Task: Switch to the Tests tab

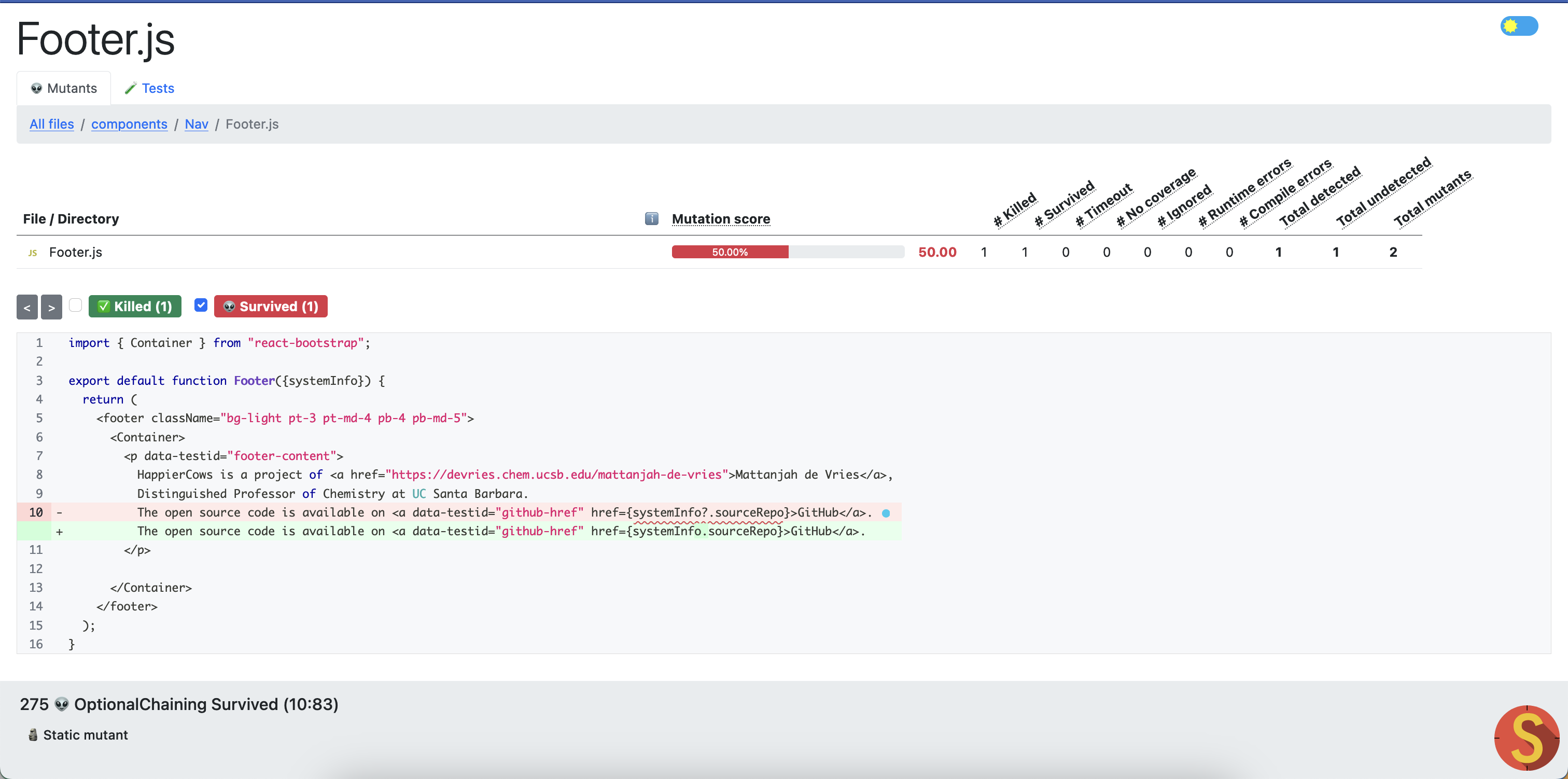Action: click(x=149, y=88)
